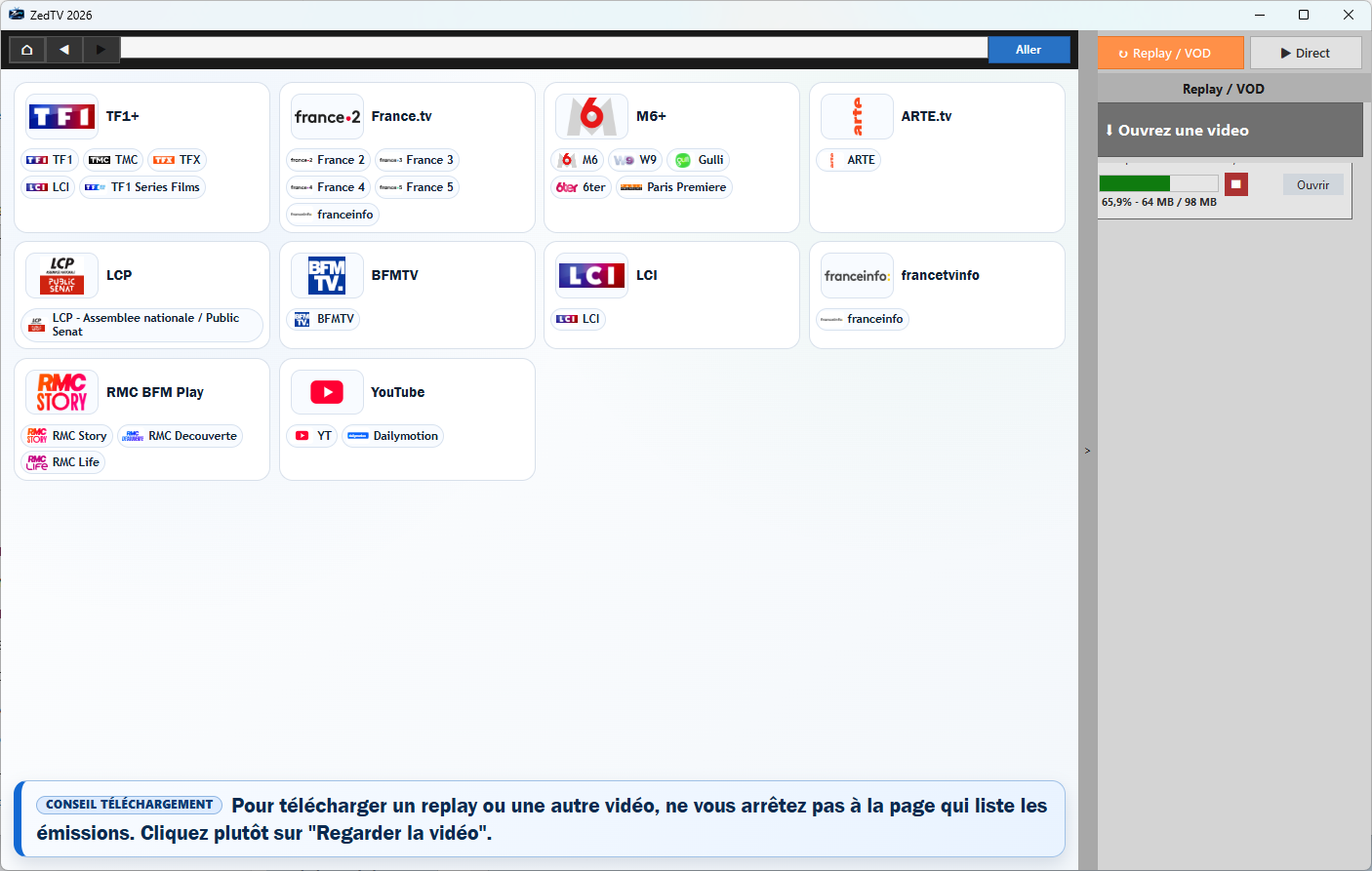Open the TF1+ logo tile
The height and width of the screenshot is (871, 1372).
click(x=61, y=117)
